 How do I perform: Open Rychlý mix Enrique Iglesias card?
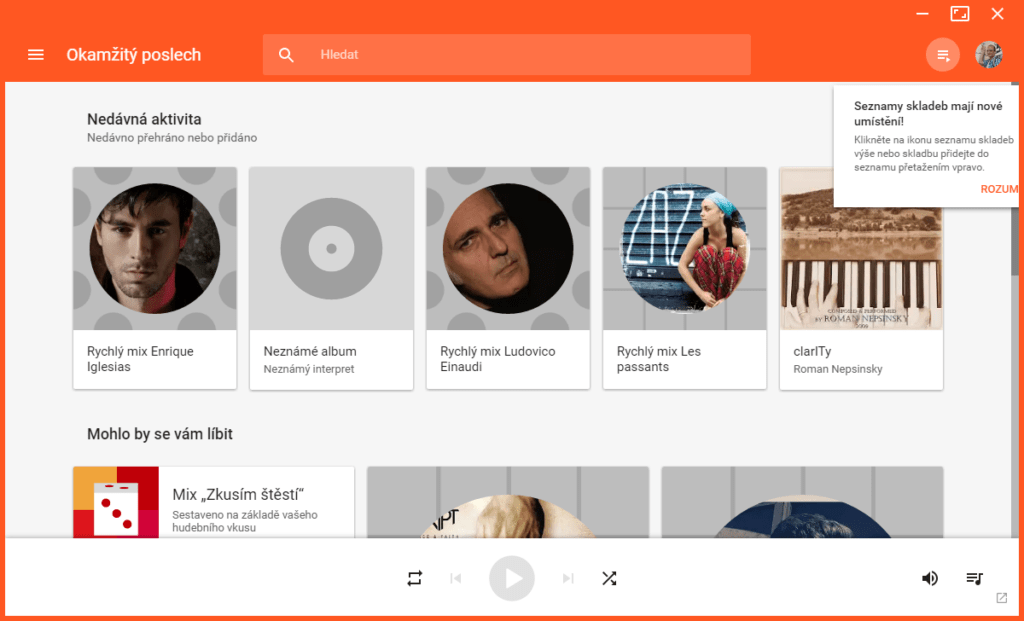coord(155,278)
